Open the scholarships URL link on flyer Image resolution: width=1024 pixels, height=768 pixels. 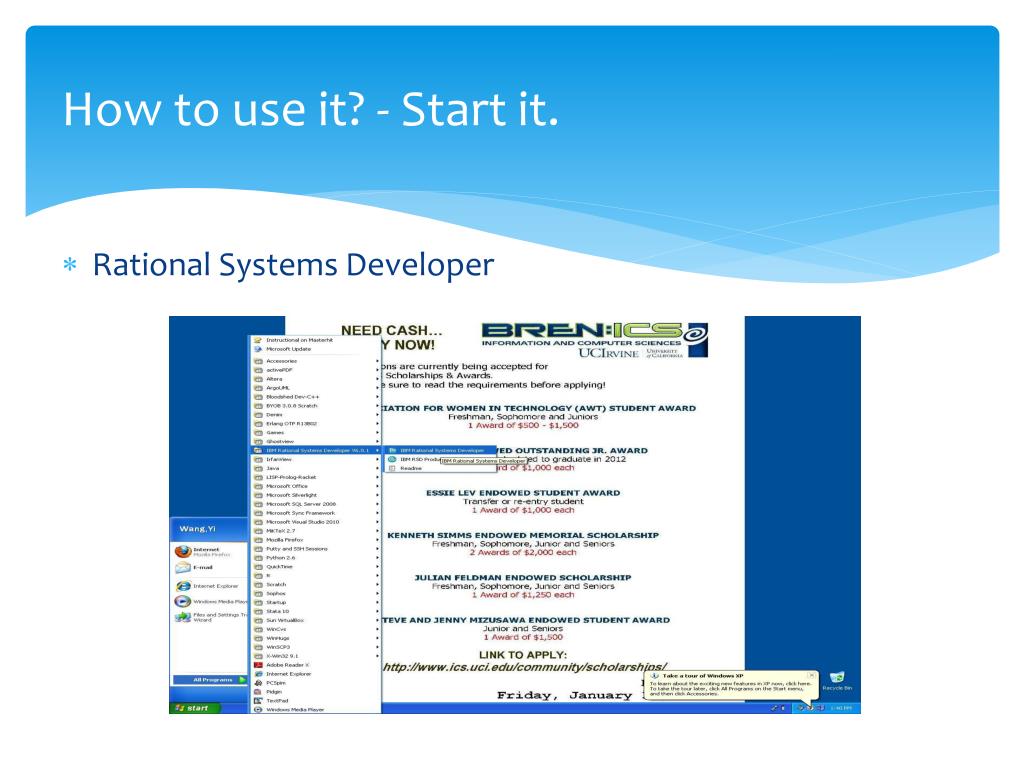[524, 667]
